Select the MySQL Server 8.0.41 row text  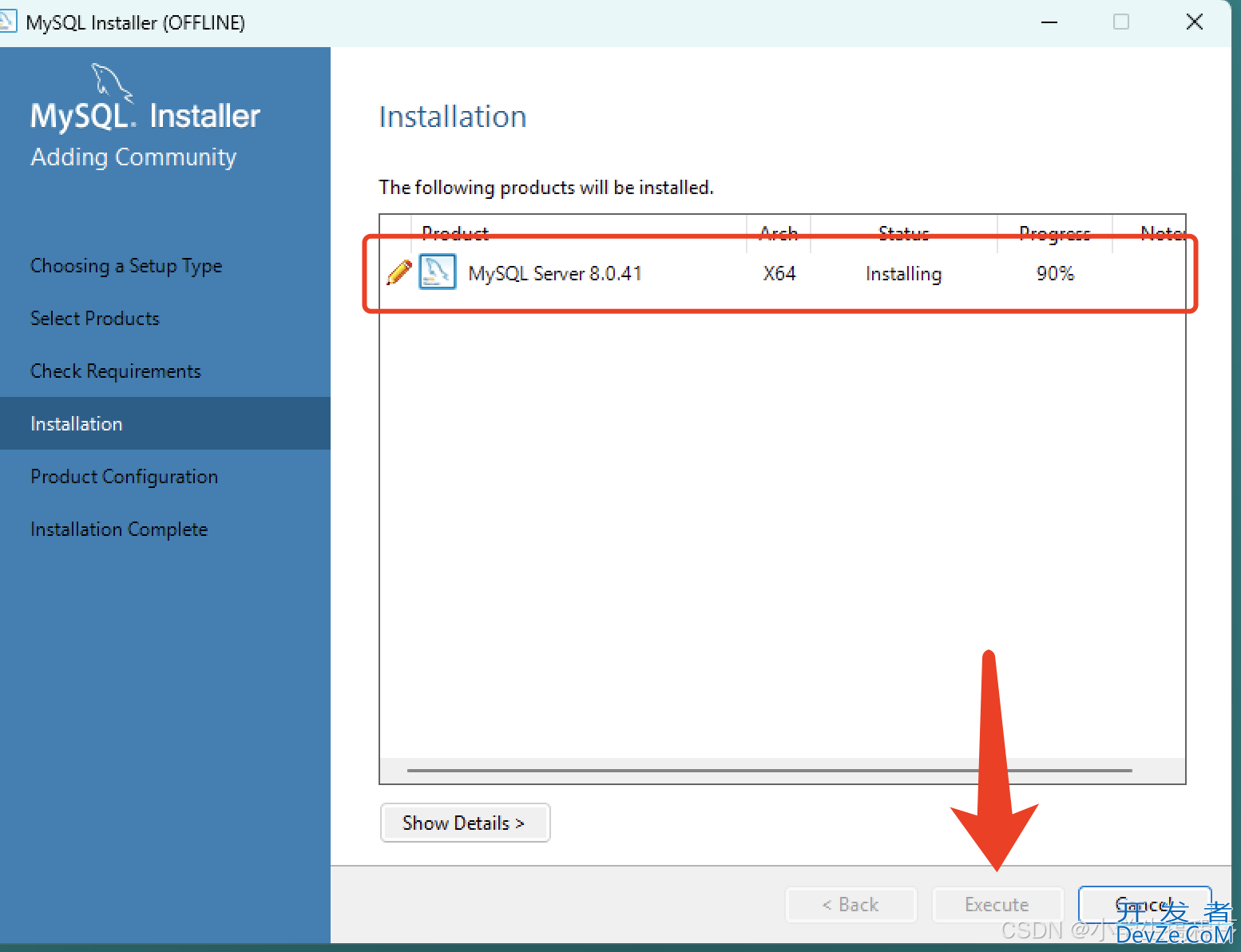[555, 273]
